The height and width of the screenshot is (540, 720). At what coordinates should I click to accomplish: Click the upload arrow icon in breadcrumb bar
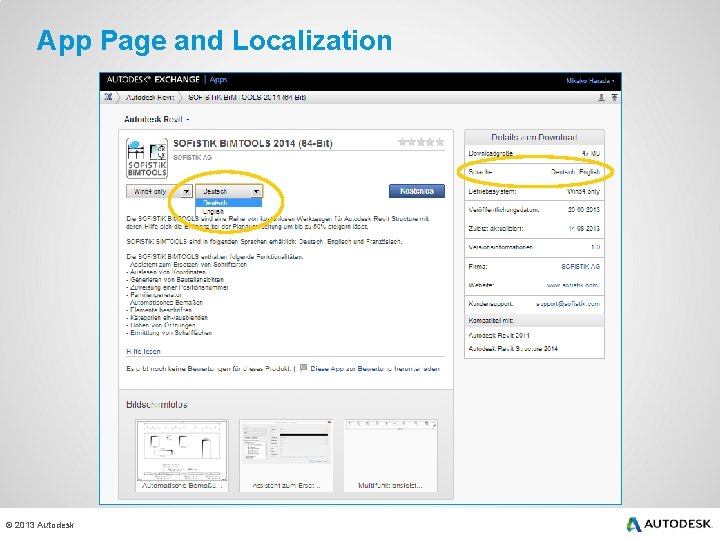[614, 97]
